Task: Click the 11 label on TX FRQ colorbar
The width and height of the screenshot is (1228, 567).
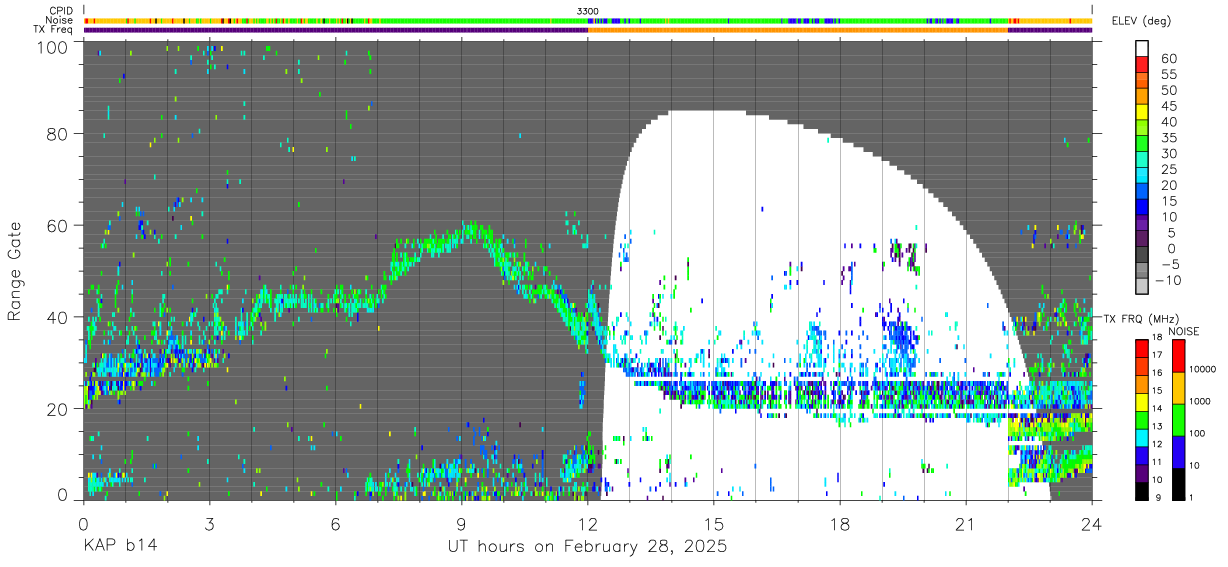Action: (x=1158, y=463)
